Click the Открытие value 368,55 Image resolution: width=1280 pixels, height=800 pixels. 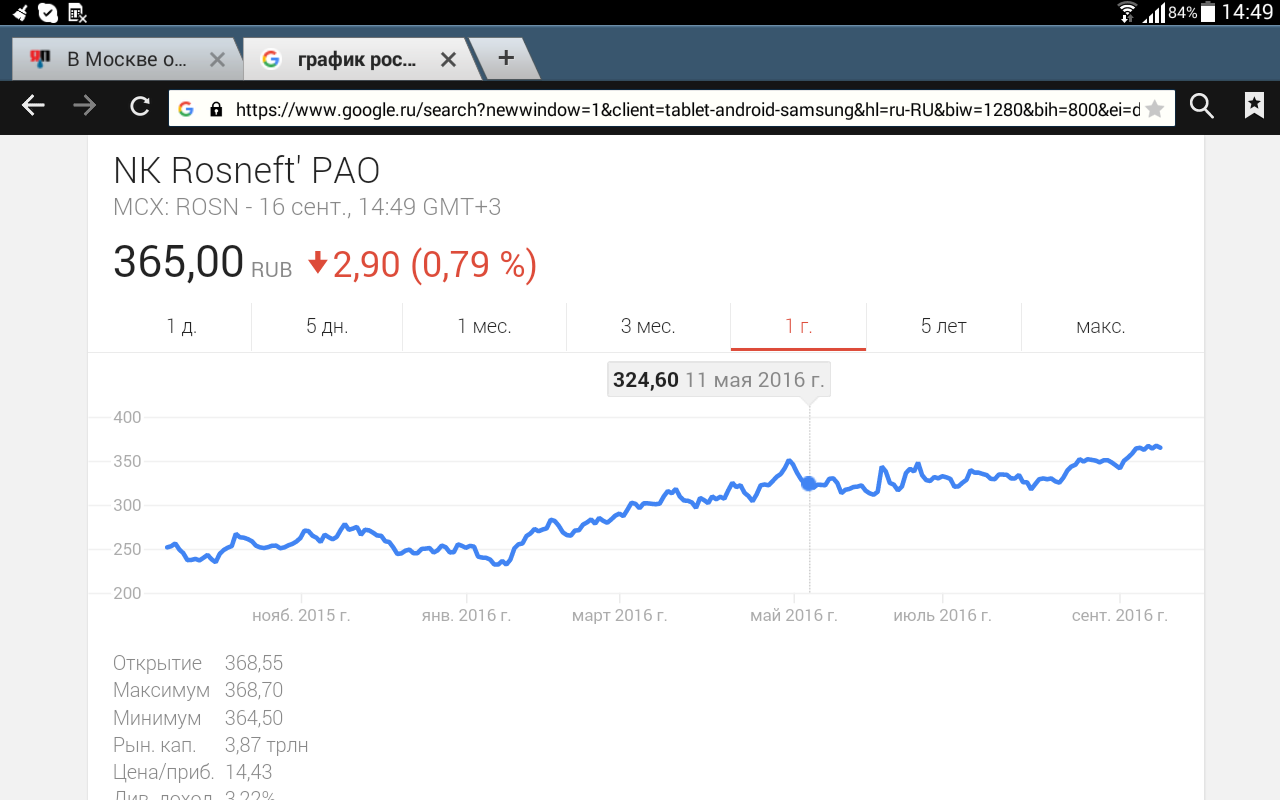tap(254, 663)
